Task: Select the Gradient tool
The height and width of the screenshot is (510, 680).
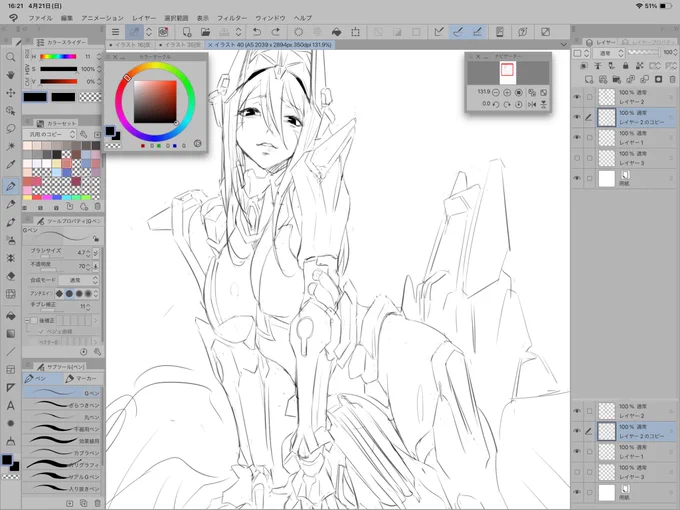Action: [10, 333]
